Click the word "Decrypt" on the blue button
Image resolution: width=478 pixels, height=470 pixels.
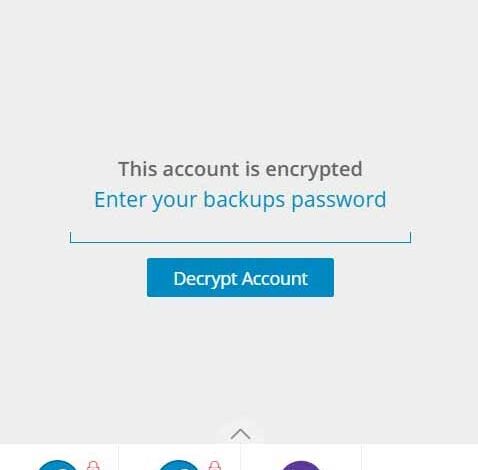tap(205, 279)
